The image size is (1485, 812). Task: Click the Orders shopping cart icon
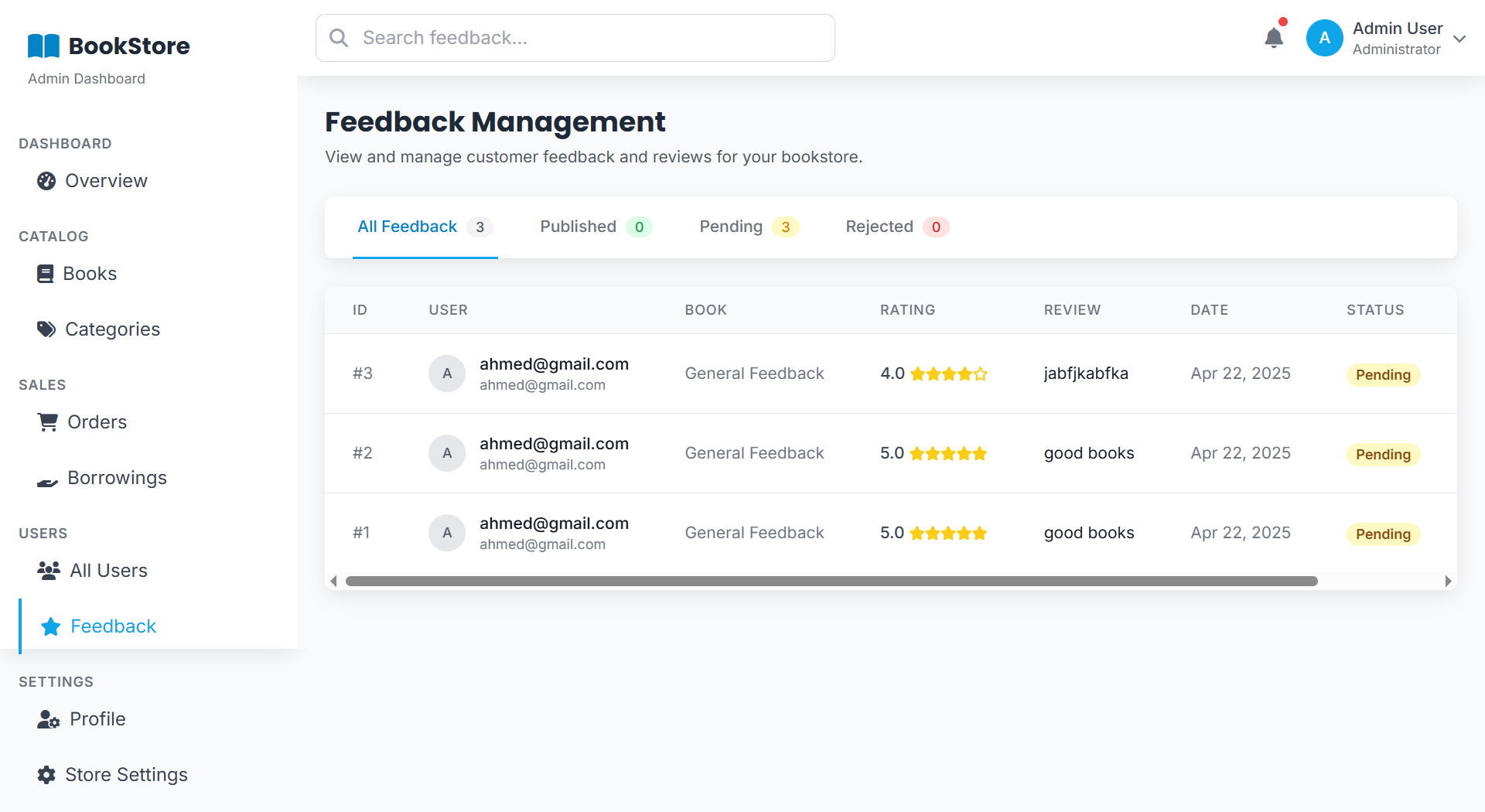click(48, 422)
